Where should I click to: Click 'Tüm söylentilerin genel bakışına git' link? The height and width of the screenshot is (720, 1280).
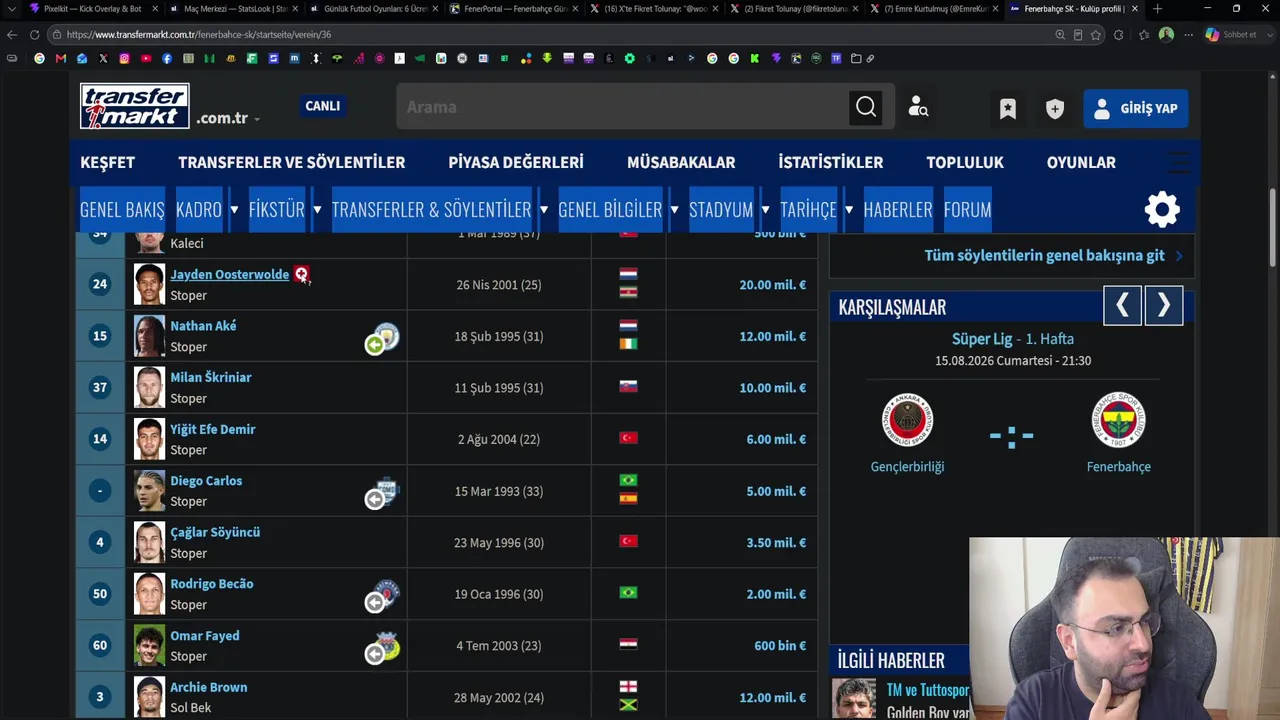[1044, 255]
